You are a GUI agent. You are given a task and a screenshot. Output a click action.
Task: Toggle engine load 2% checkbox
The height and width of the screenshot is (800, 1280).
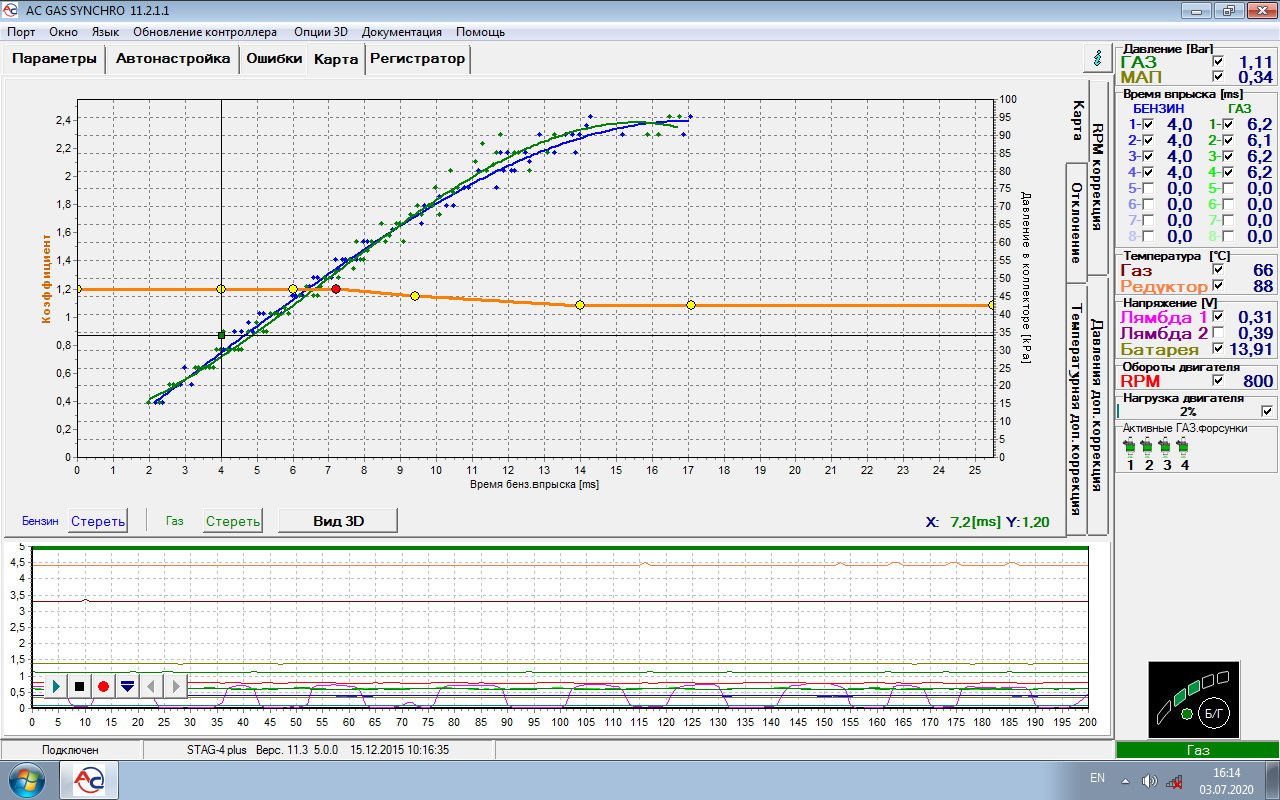(x=1267, y=410)
